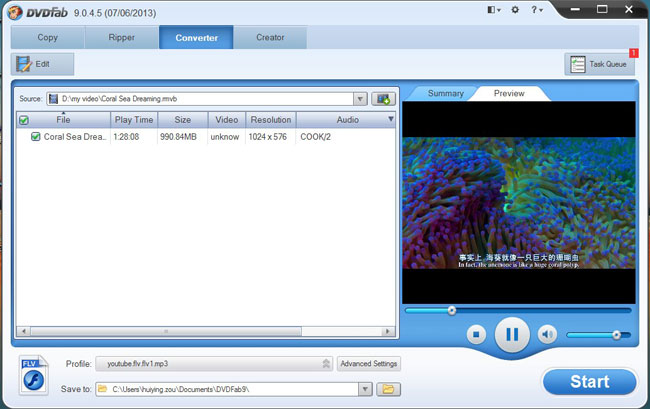Open the Profile selection dropdown
The width and height of the screenshot is (650, 409).
click(x=326, y=364)
